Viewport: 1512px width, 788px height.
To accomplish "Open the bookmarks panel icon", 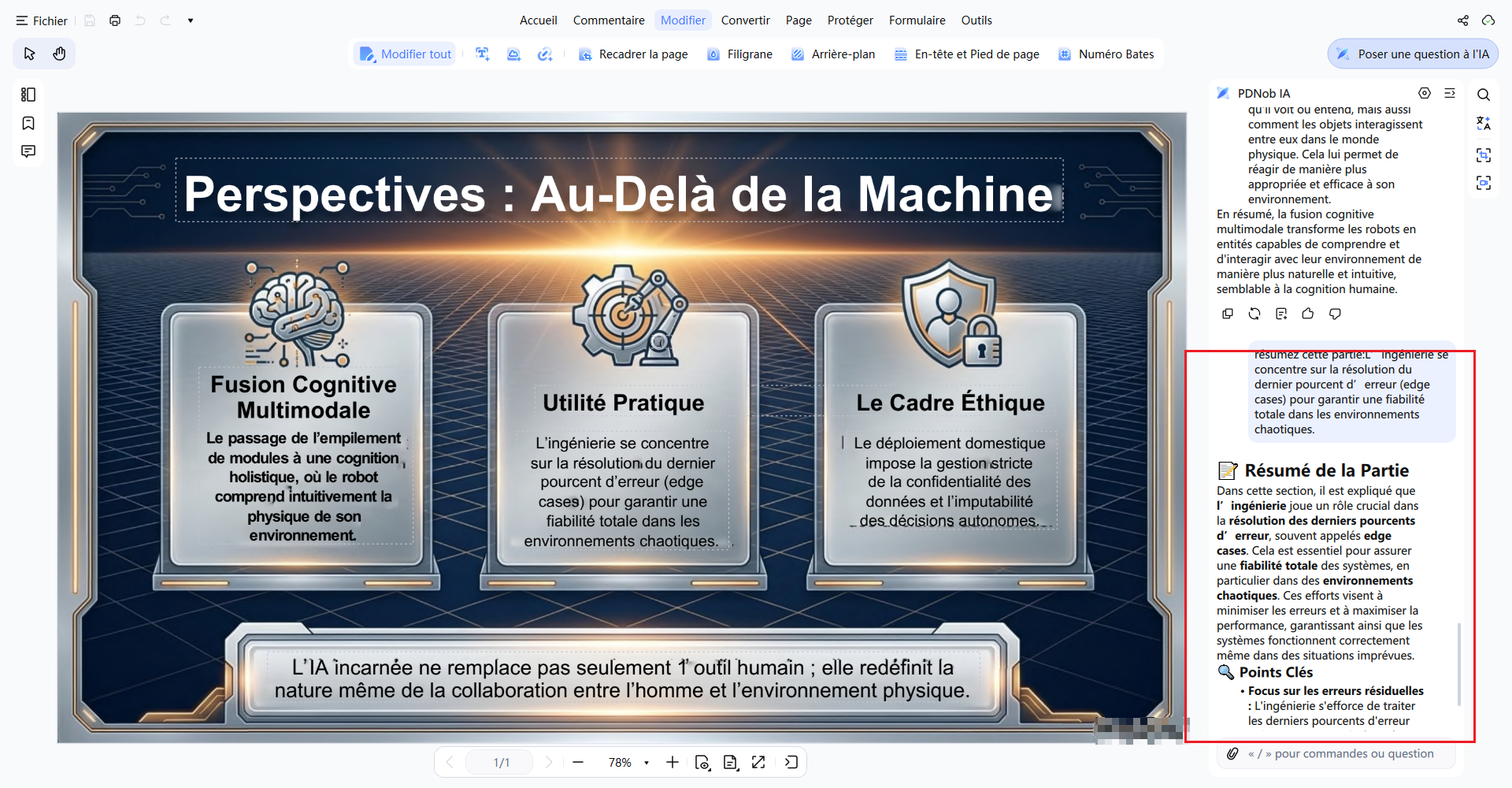I will coord(28,123).
